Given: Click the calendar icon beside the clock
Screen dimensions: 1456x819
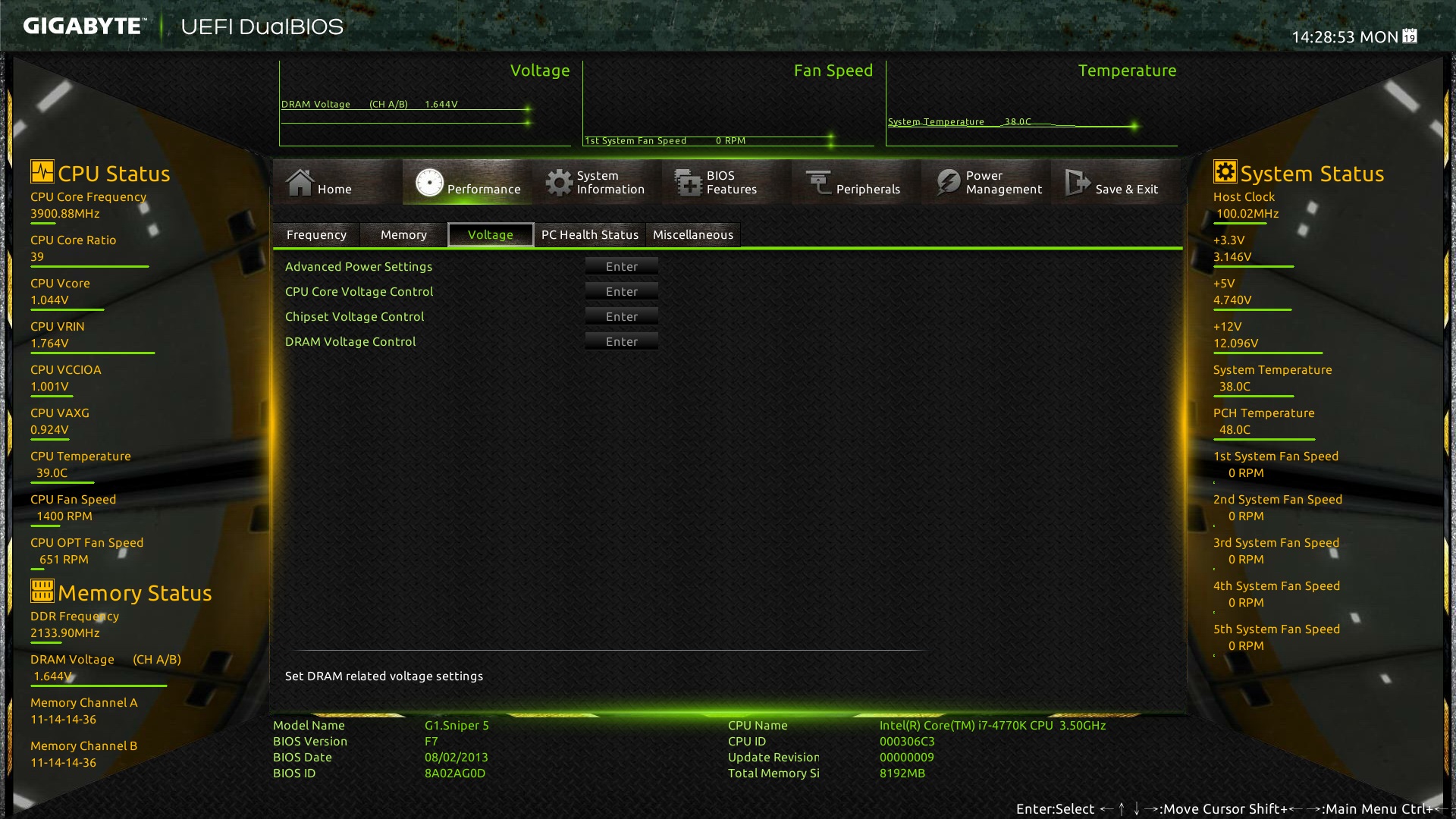Looking at the screenshot, I should [x=1410, y=36].
